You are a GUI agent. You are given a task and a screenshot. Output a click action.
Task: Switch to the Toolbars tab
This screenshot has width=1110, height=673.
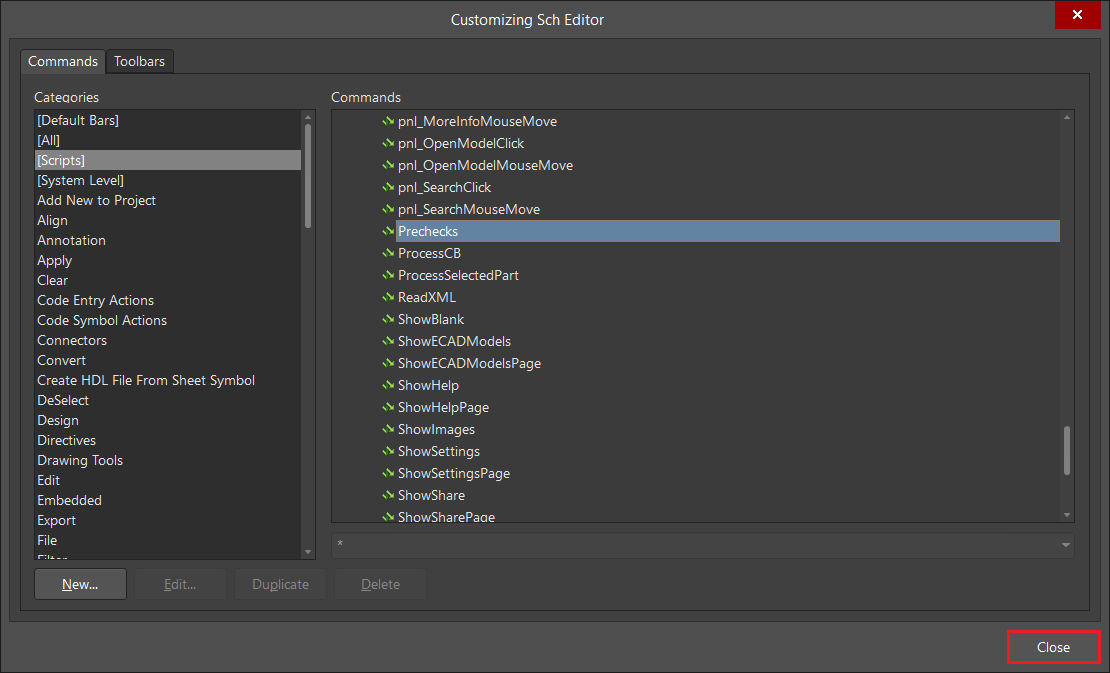[139, 61]
